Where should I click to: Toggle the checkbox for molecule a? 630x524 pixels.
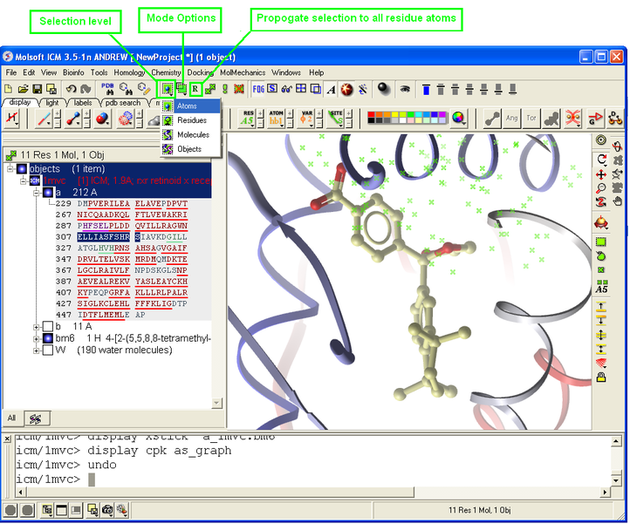[x=48, y=192]
